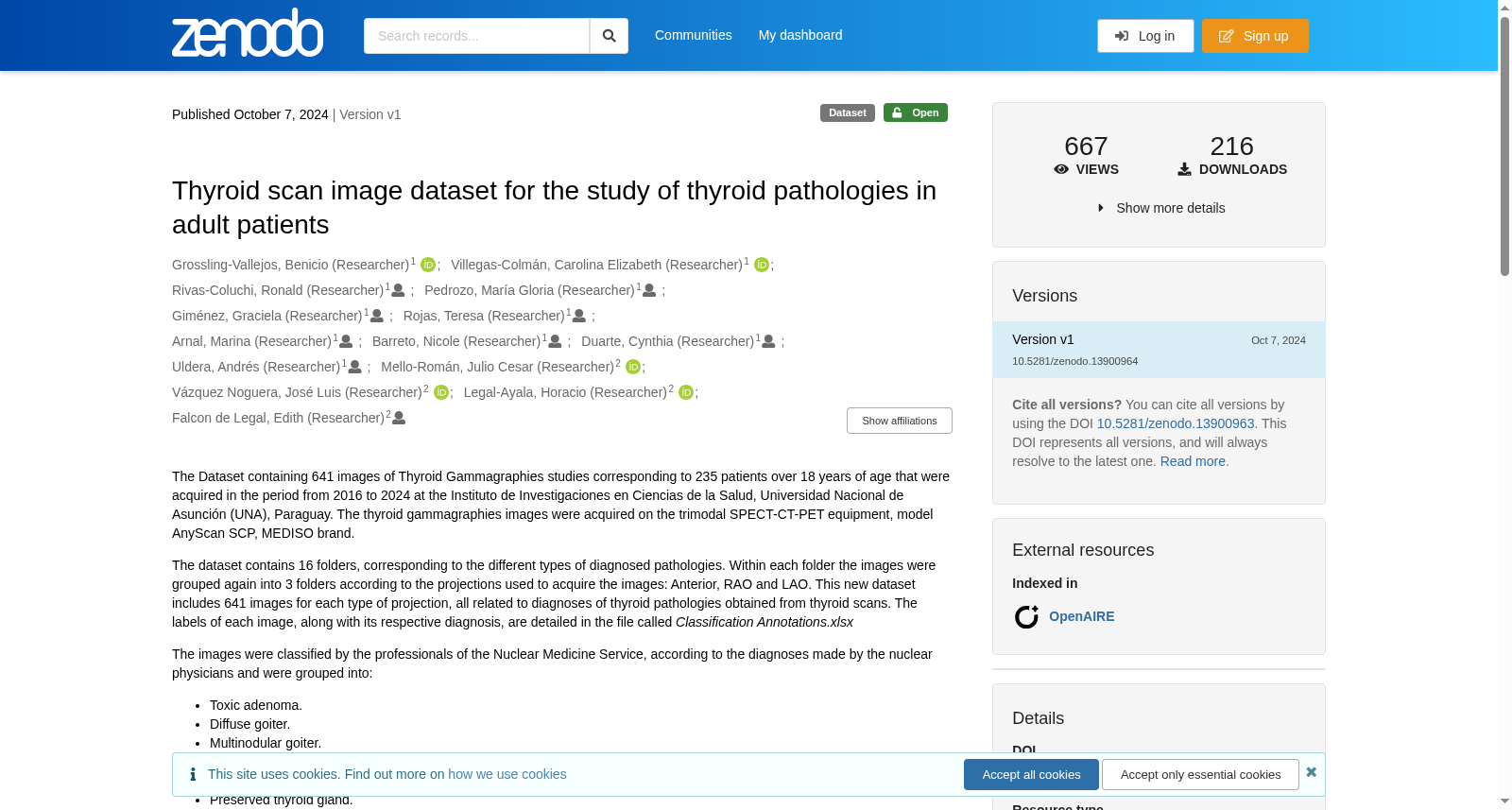Accept all cookies
The image size is (1512, 810).
1031,774
